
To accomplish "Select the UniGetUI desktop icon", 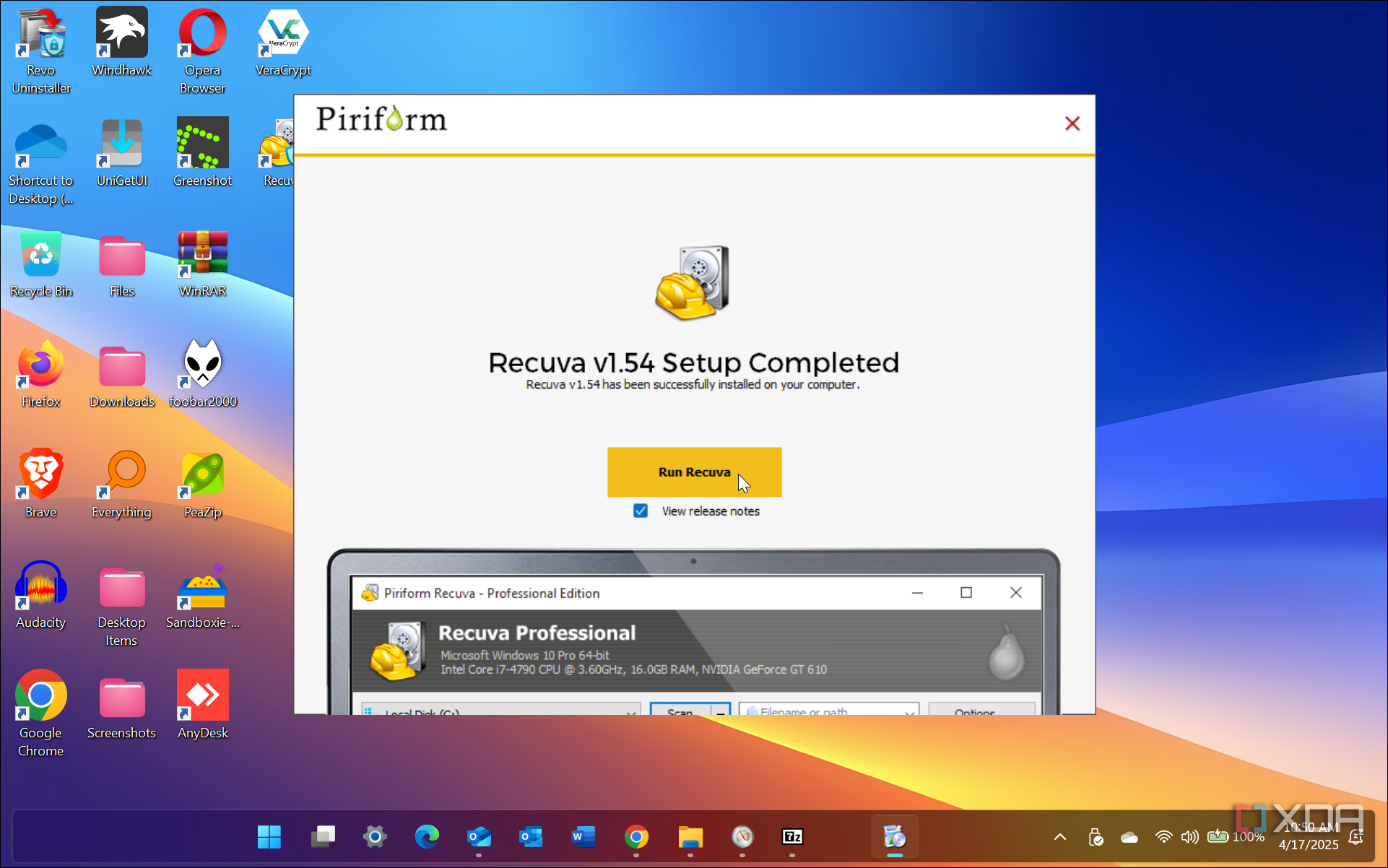I will point(121,152).
